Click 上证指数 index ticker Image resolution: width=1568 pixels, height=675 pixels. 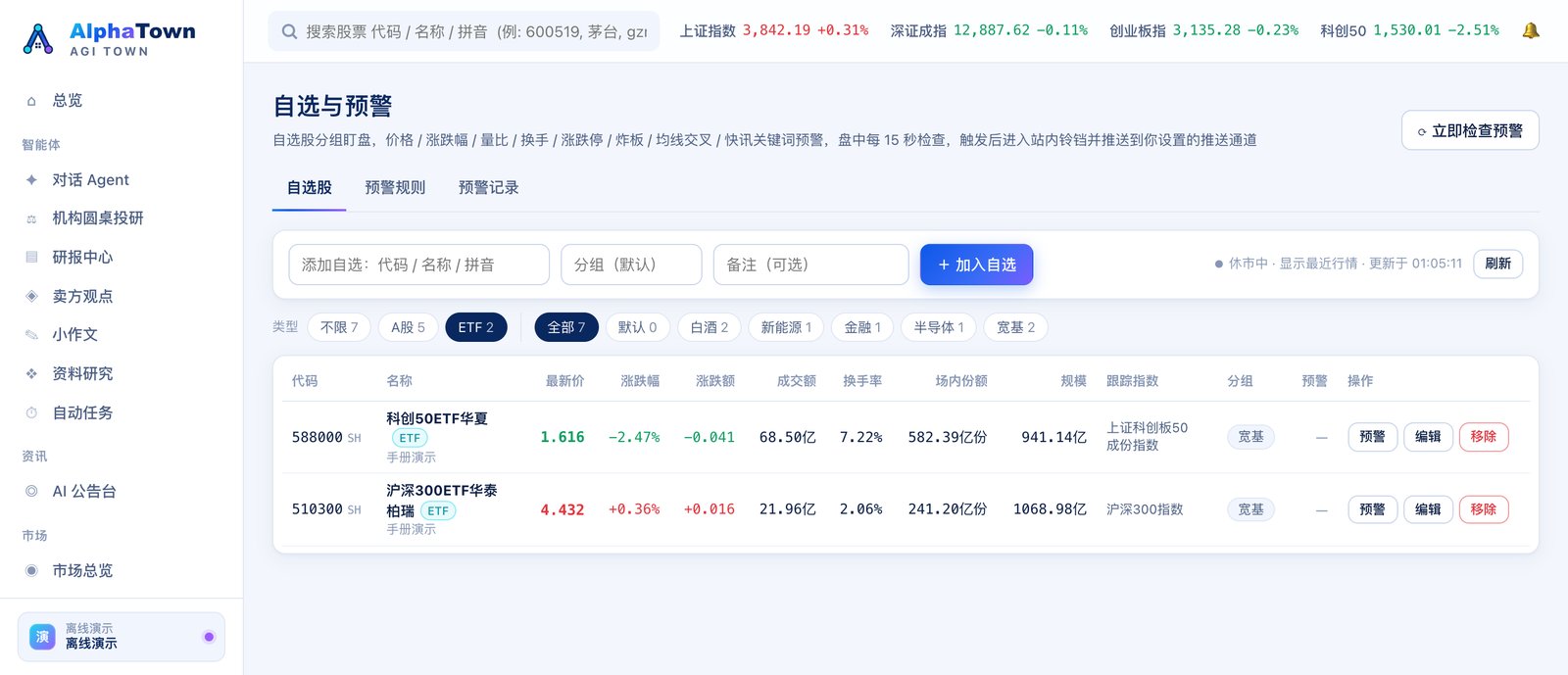pos(774,30)
